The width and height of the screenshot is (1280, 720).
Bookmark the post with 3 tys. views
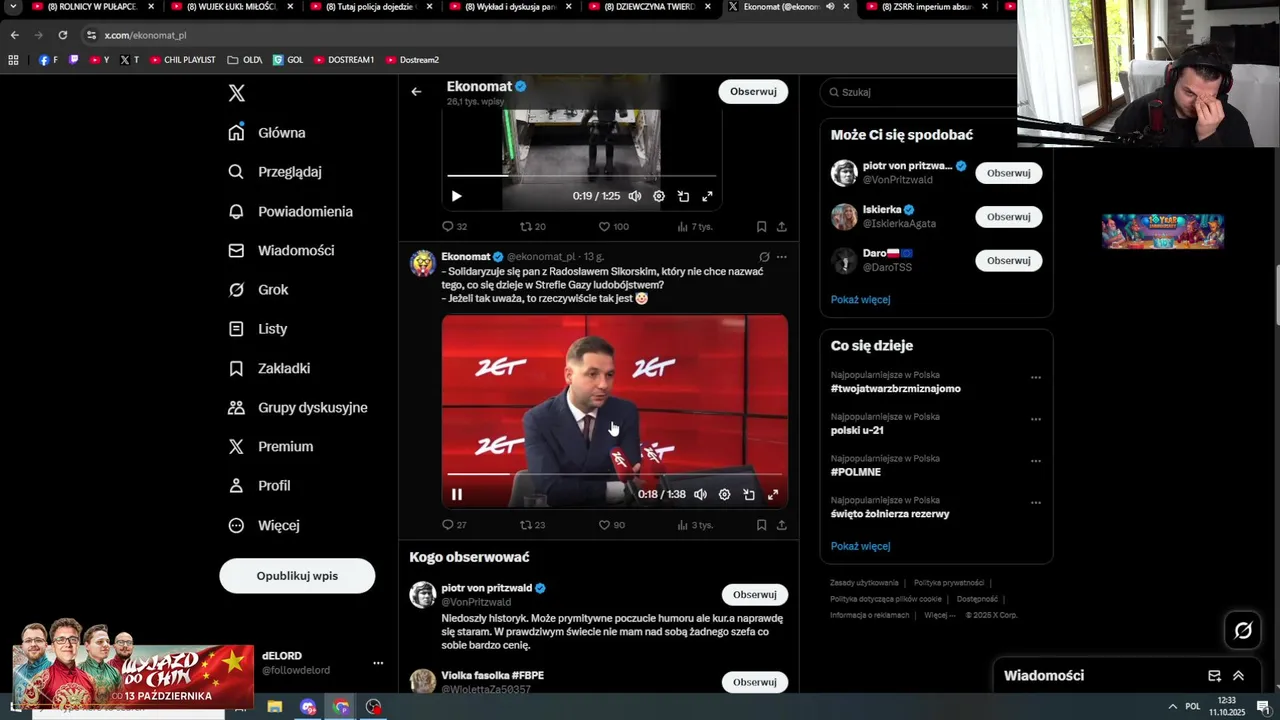[761, 525]
